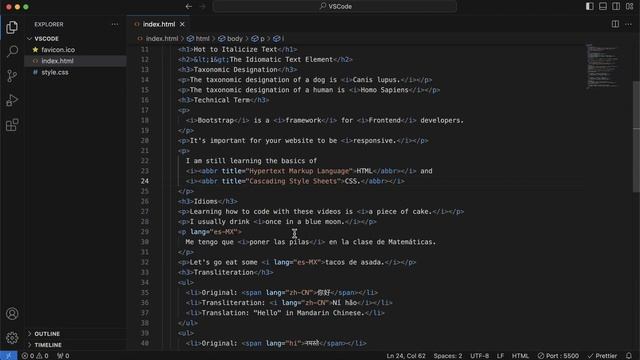Viewport: 640px width, 360px height.
Task: Click index.html breadcrumb
Action: (x=158, y=39)
